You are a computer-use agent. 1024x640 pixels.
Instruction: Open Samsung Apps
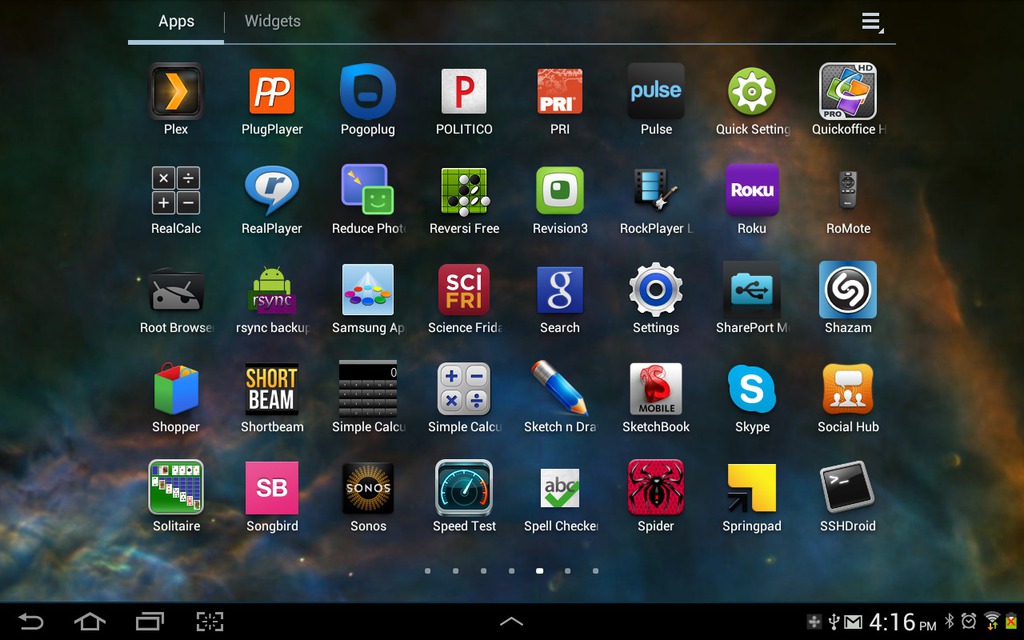368,289
